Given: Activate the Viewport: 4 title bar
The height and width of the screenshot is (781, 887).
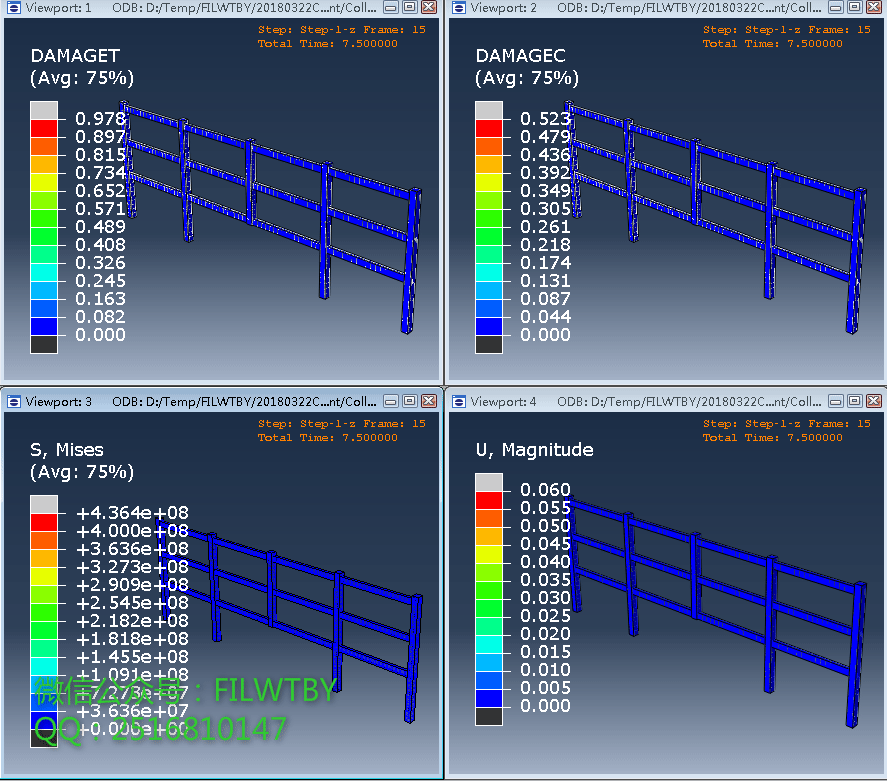Looking at the screenshot, I should click(x=667, y=402).
